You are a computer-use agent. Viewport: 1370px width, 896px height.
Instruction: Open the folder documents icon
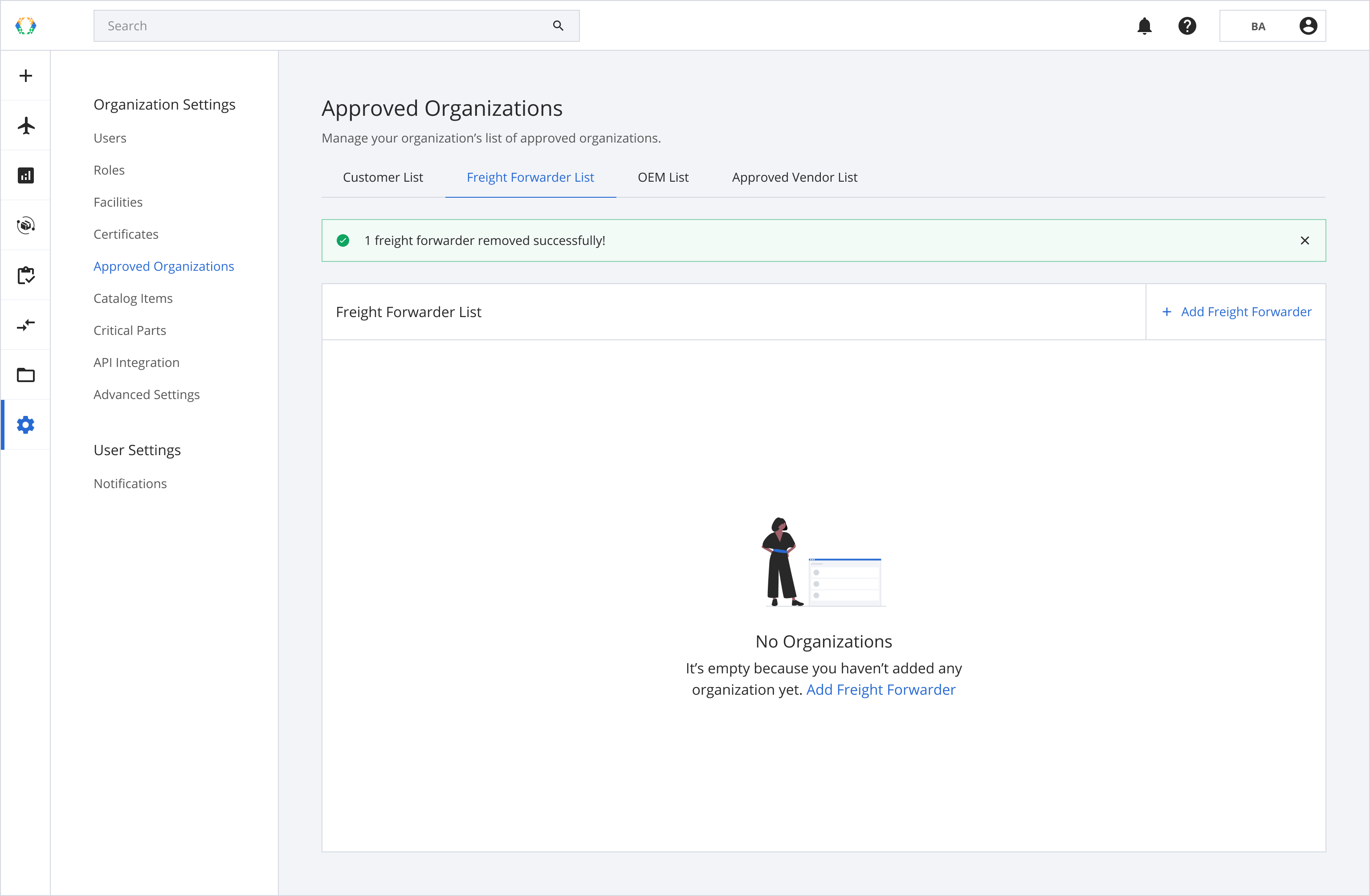point(25,375)
